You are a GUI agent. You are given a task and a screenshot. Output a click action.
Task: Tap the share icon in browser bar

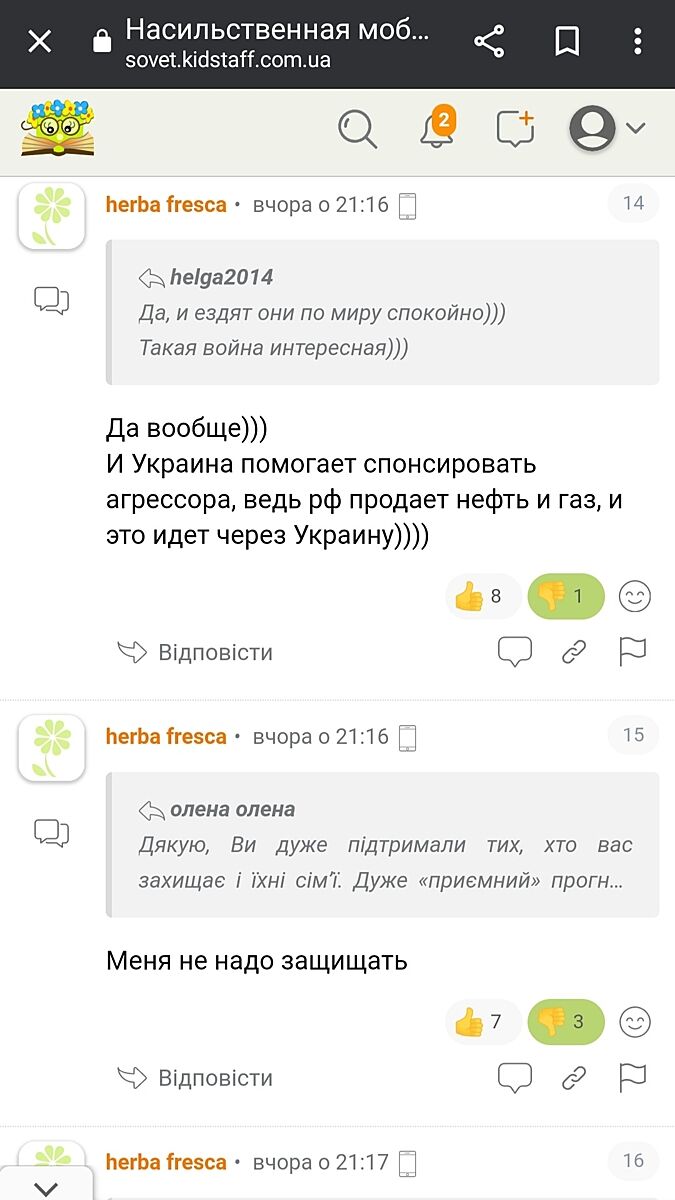(x=488, y=42)
